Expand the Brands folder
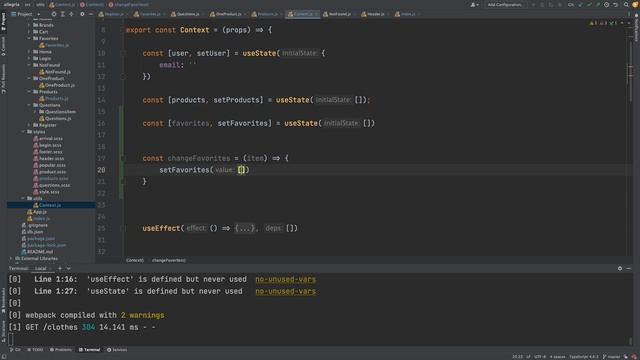This screenshot has height=360, width=640. tap(29, 25)
